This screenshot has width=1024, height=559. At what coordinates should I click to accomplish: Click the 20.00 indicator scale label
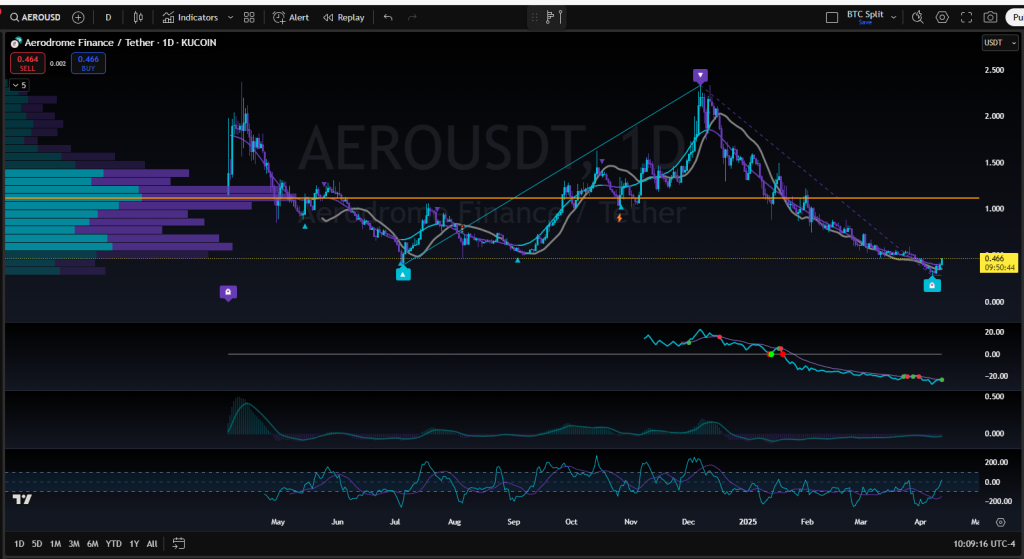tap(995, 332)
